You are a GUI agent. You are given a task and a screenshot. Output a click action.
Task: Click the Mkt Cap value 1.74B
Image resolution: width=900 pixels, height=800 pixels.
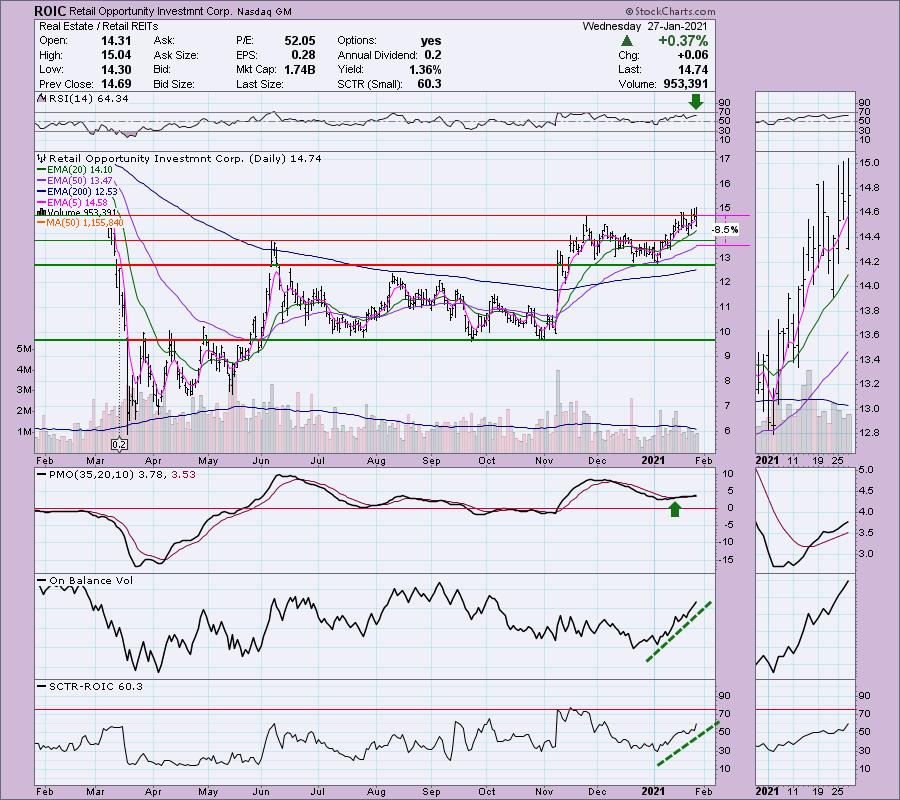[x=300, y=69]
